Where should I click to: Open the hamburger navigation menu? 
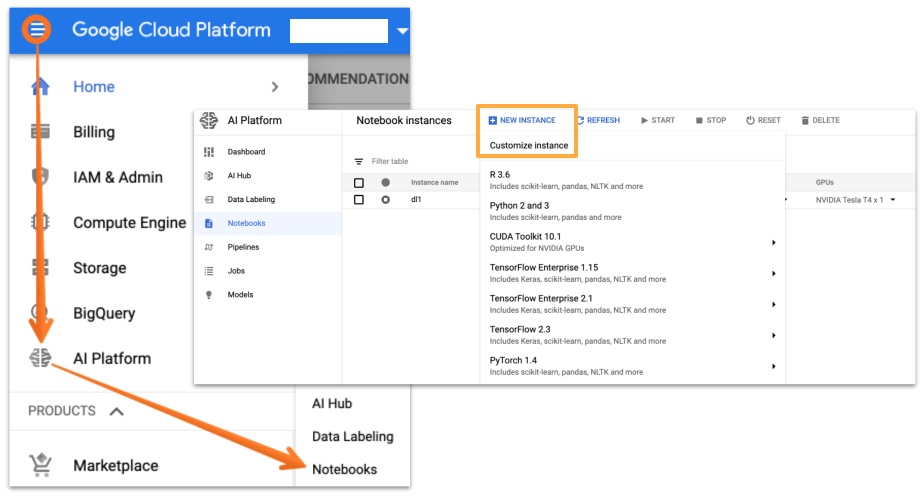[x=37, y=30]
